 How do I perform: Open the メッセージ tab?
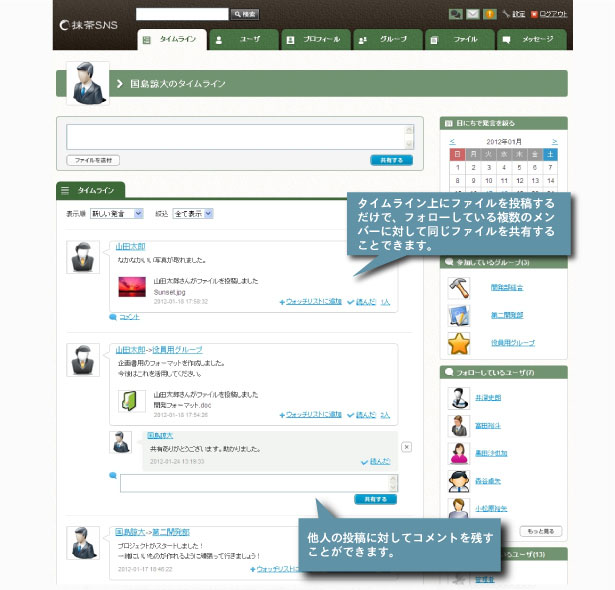(x=532, y=40)
